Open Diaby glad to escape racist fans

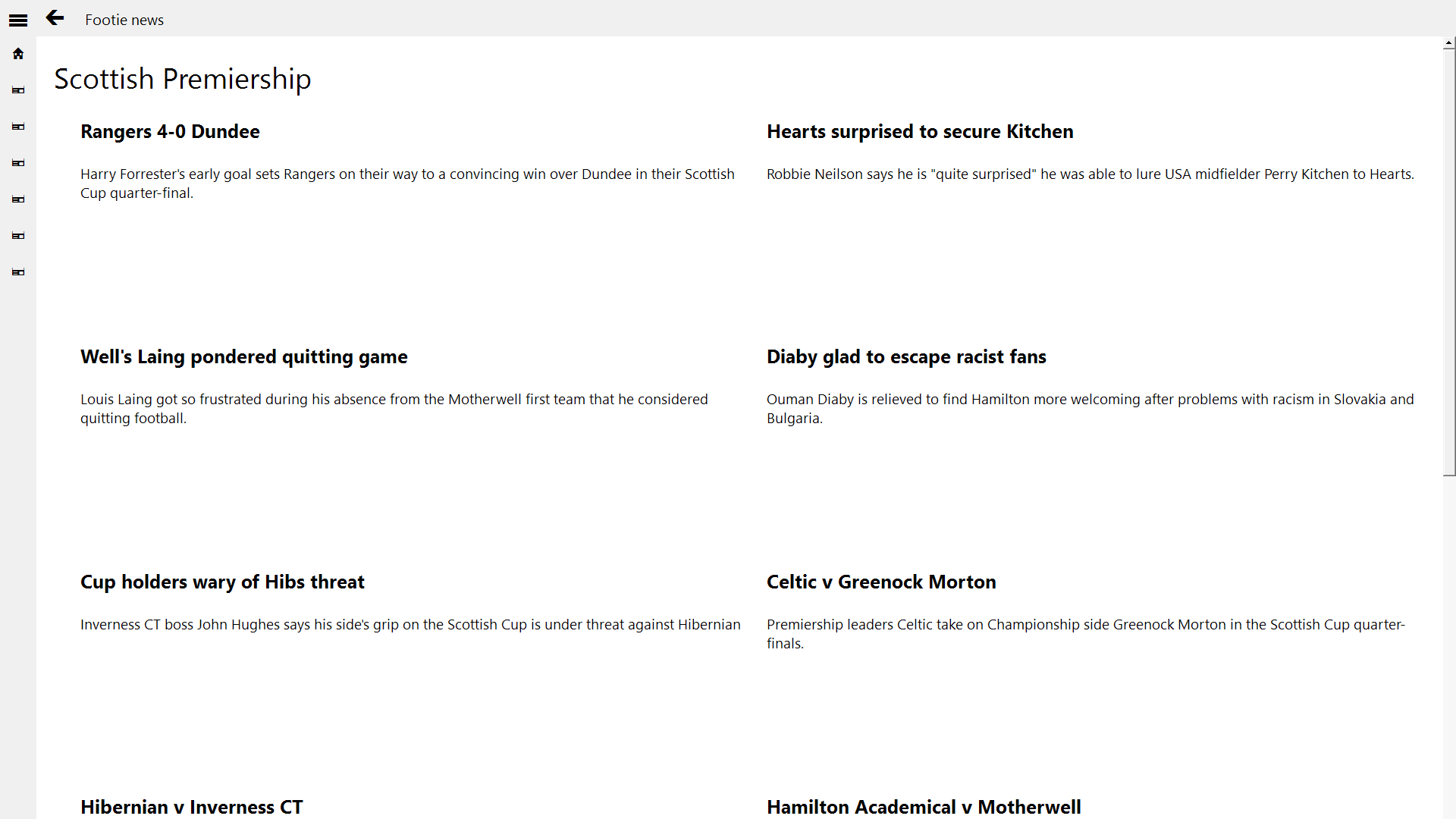tap(905, 357)
